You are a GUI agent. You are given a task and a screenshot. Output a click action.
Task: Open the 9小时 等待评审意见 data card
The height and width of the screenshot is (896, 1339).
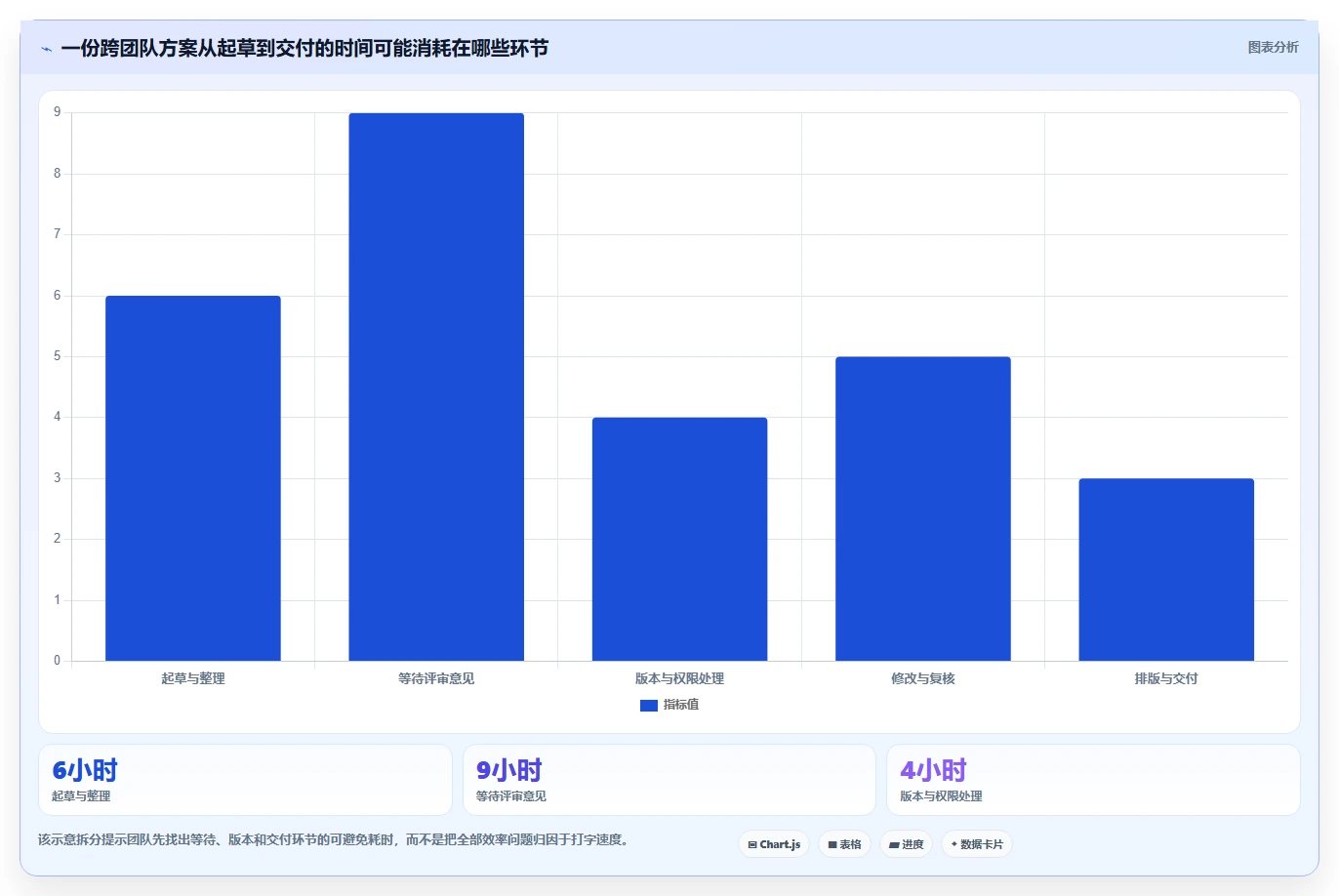(x=669, y=780)
